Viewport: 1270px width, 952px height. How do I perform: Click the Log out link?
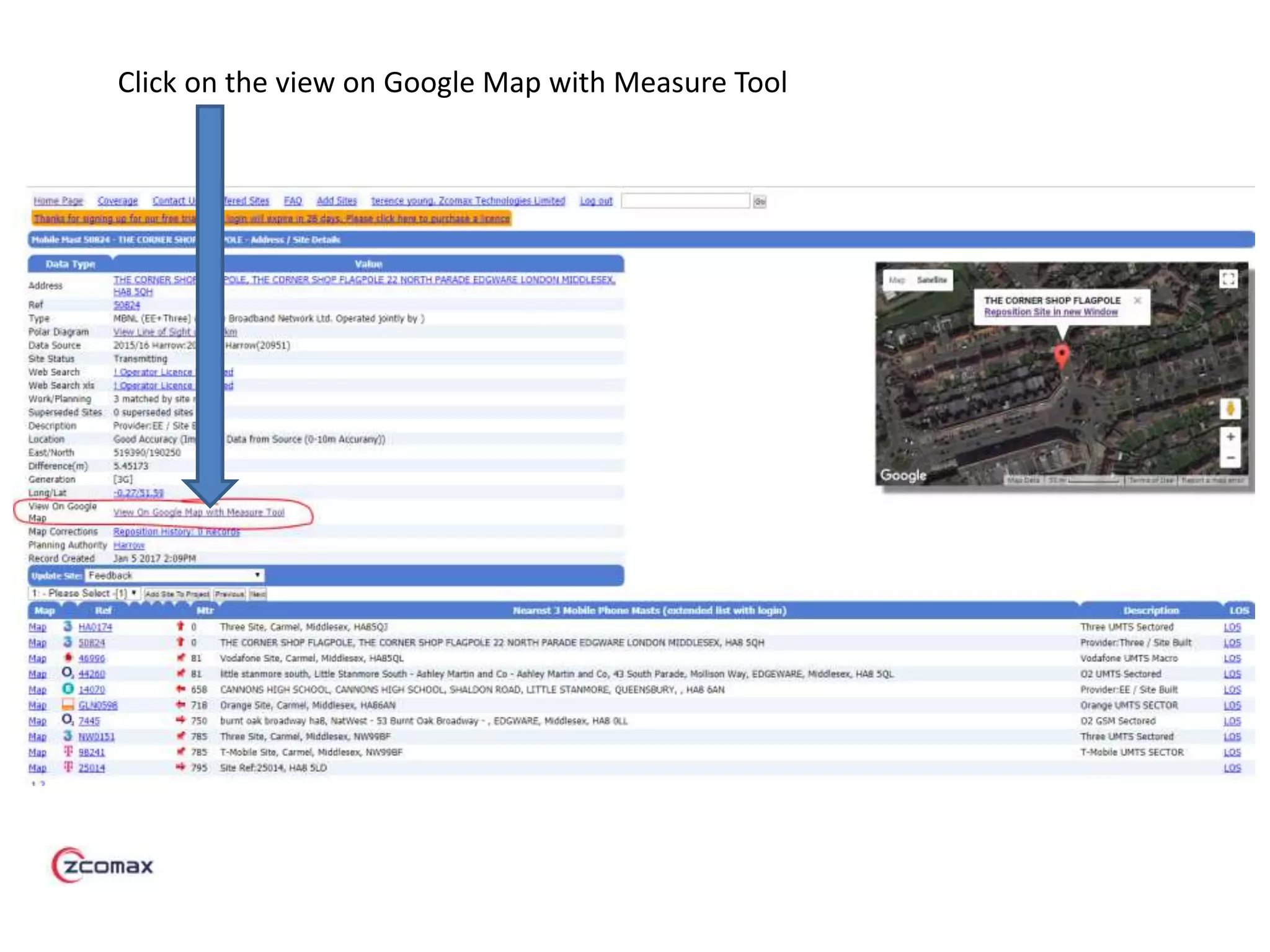tap(596, 201)
